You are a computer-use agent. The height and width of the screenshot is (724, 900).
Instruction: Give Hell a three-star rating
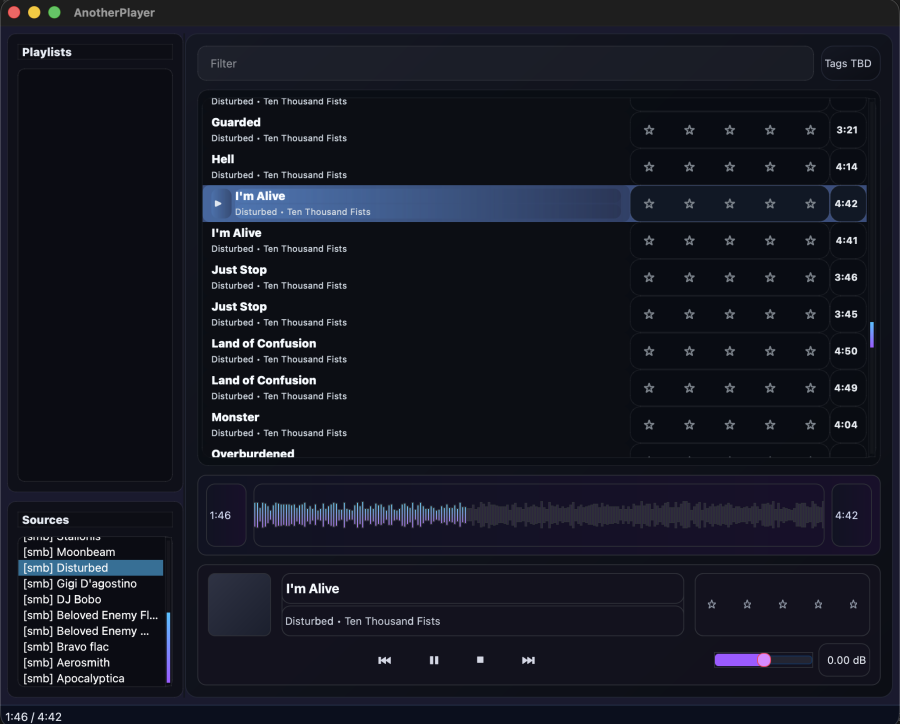(730, 167)
